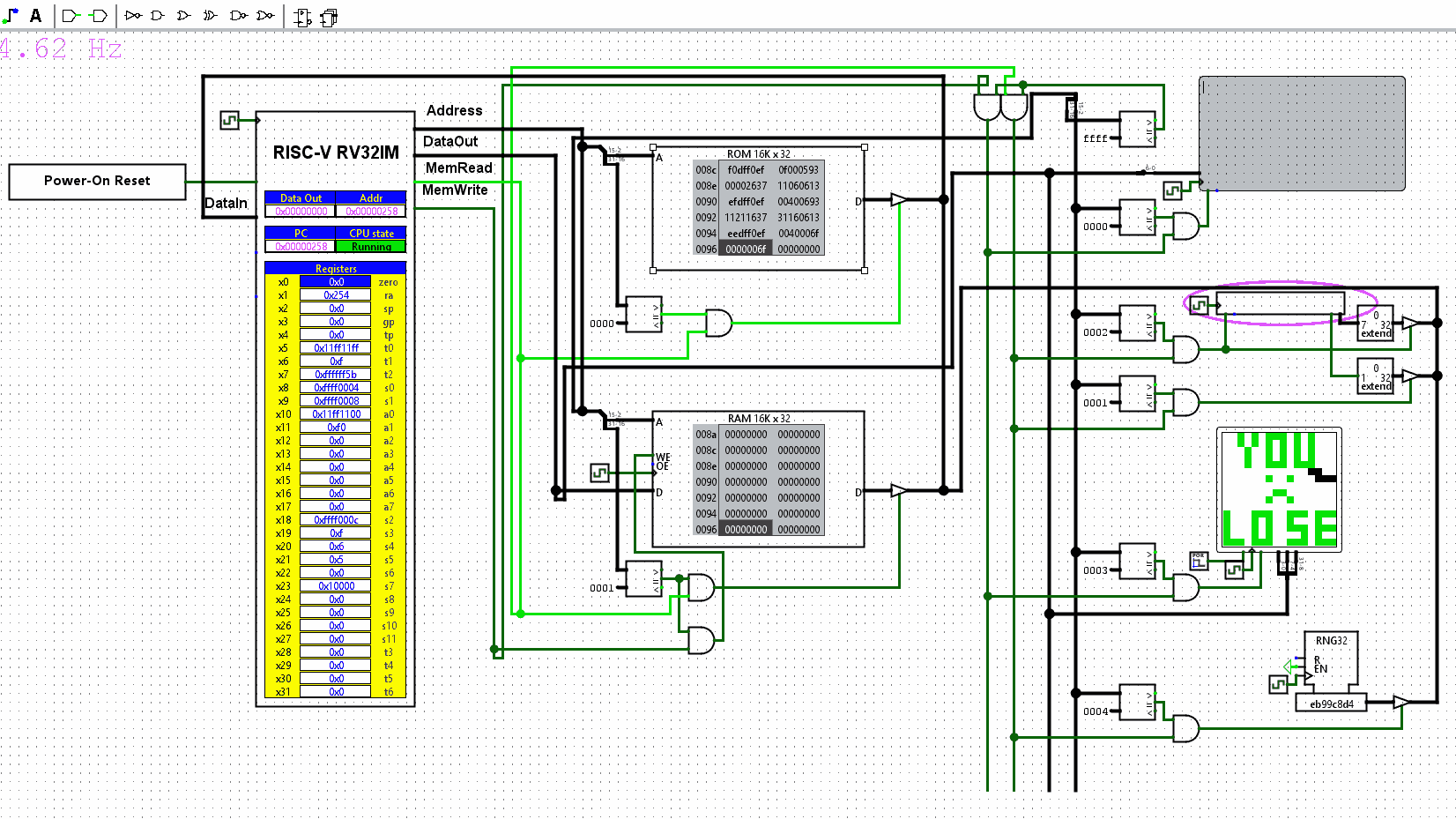This screenshot has width=1456, height=819.
Task: Choose the OR gate tool
Action: point(183,15)
